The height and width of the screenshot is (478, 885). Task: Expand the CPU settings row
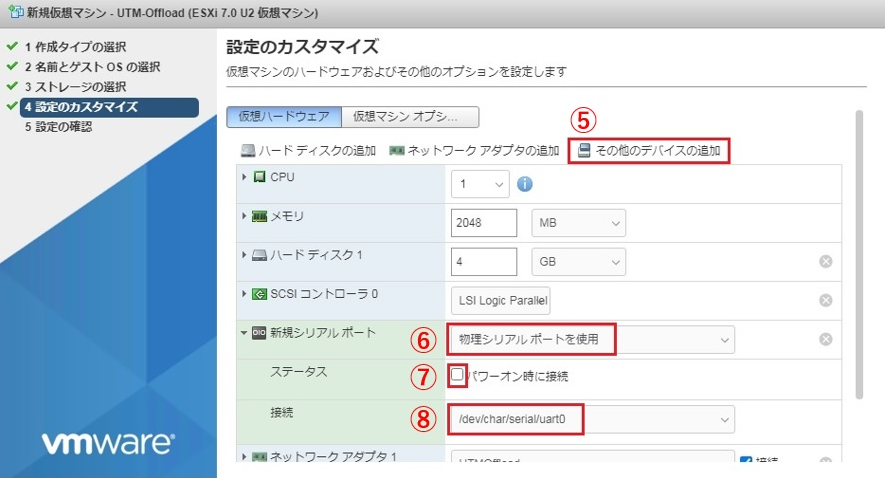pos(244,177)
